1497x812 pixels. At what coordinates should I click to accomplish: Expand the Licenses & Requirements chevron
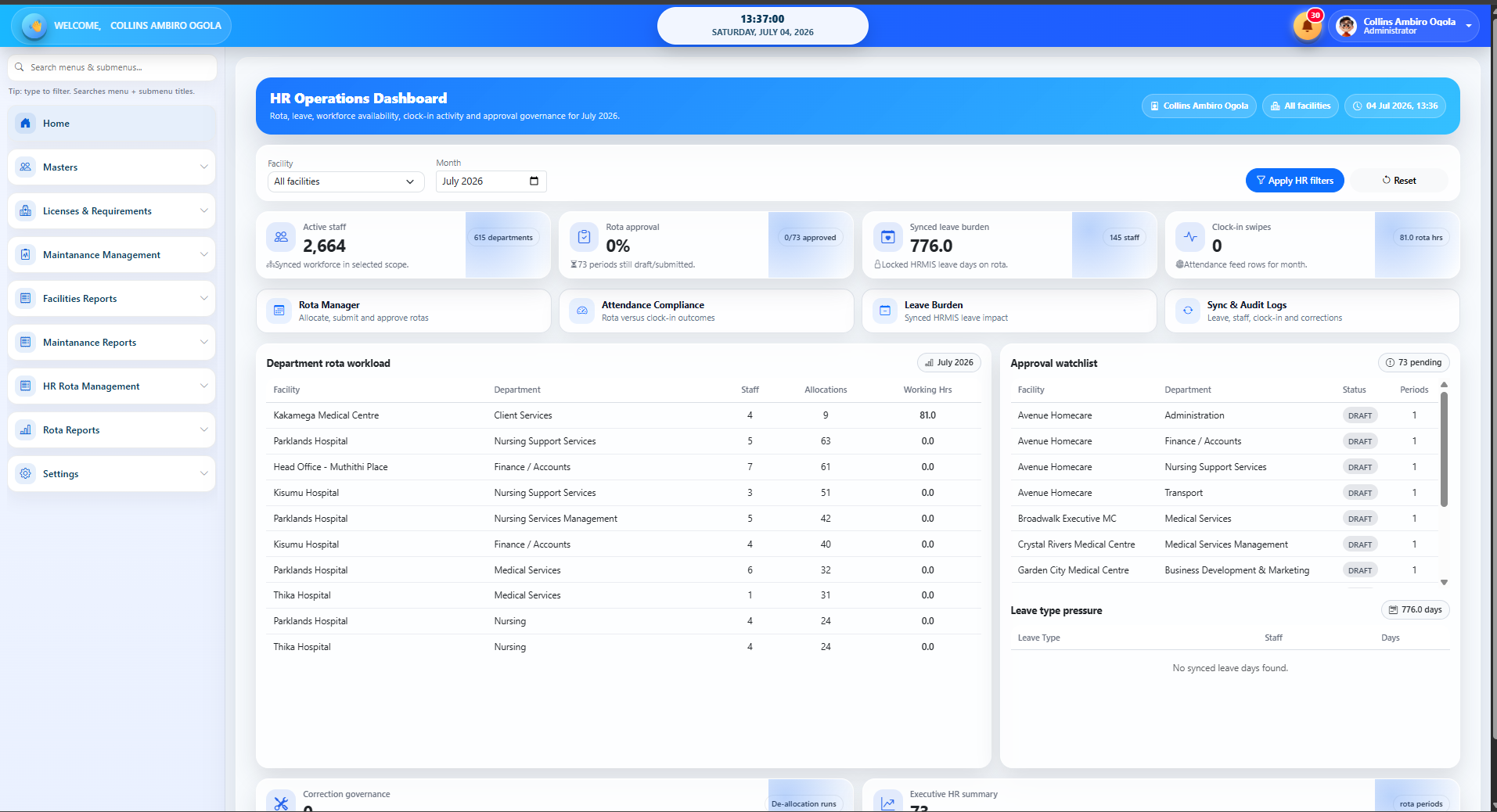click(203, 210)
